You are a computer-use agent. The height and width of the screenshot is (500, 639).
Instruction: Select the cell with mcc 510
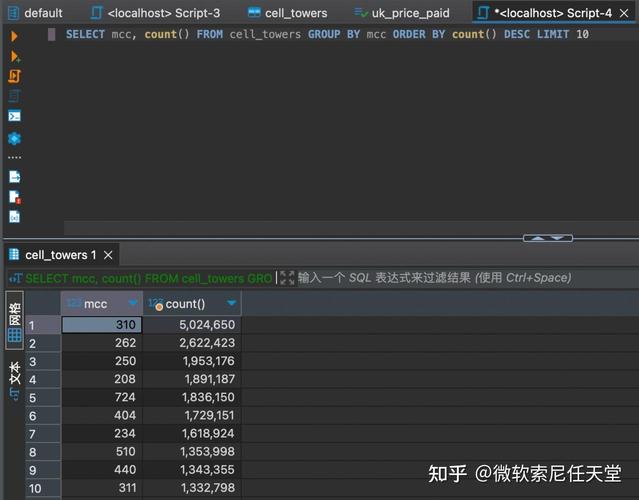(102, 452)
